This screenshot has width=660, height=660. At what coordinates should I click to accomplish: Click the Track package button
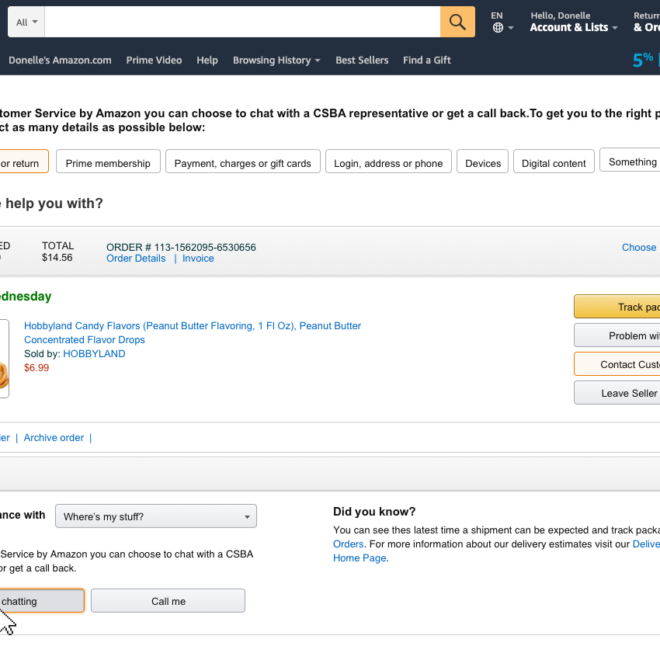(x=617, y=306)
